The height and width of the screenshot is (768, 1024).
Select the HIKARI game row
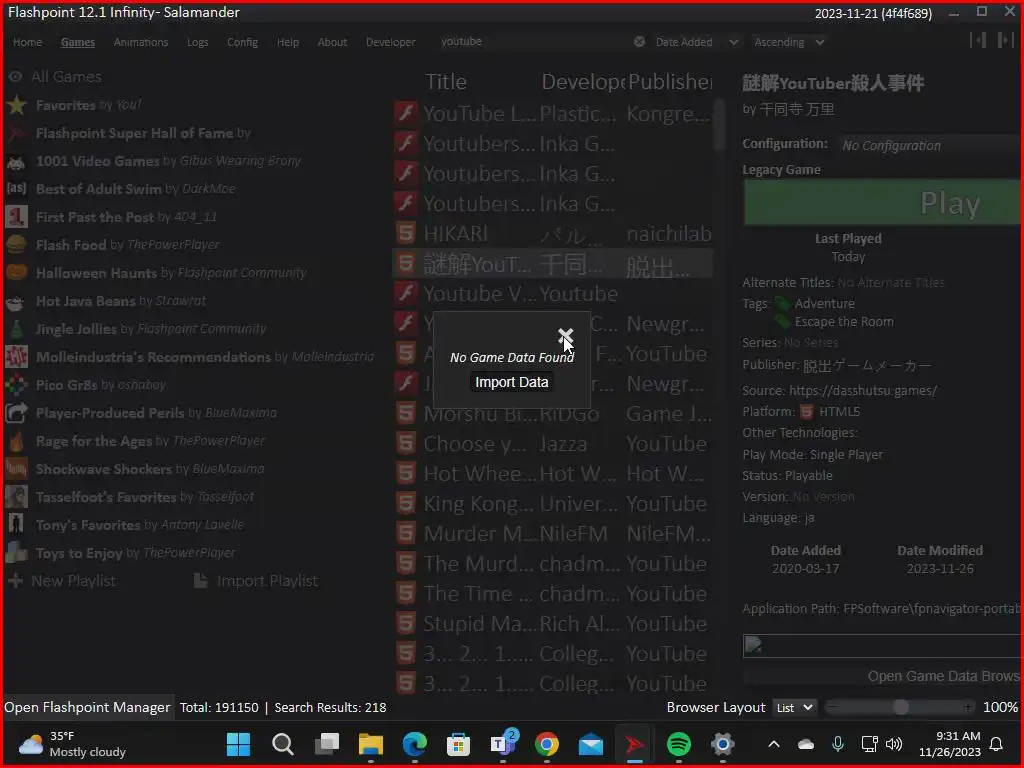552,234
